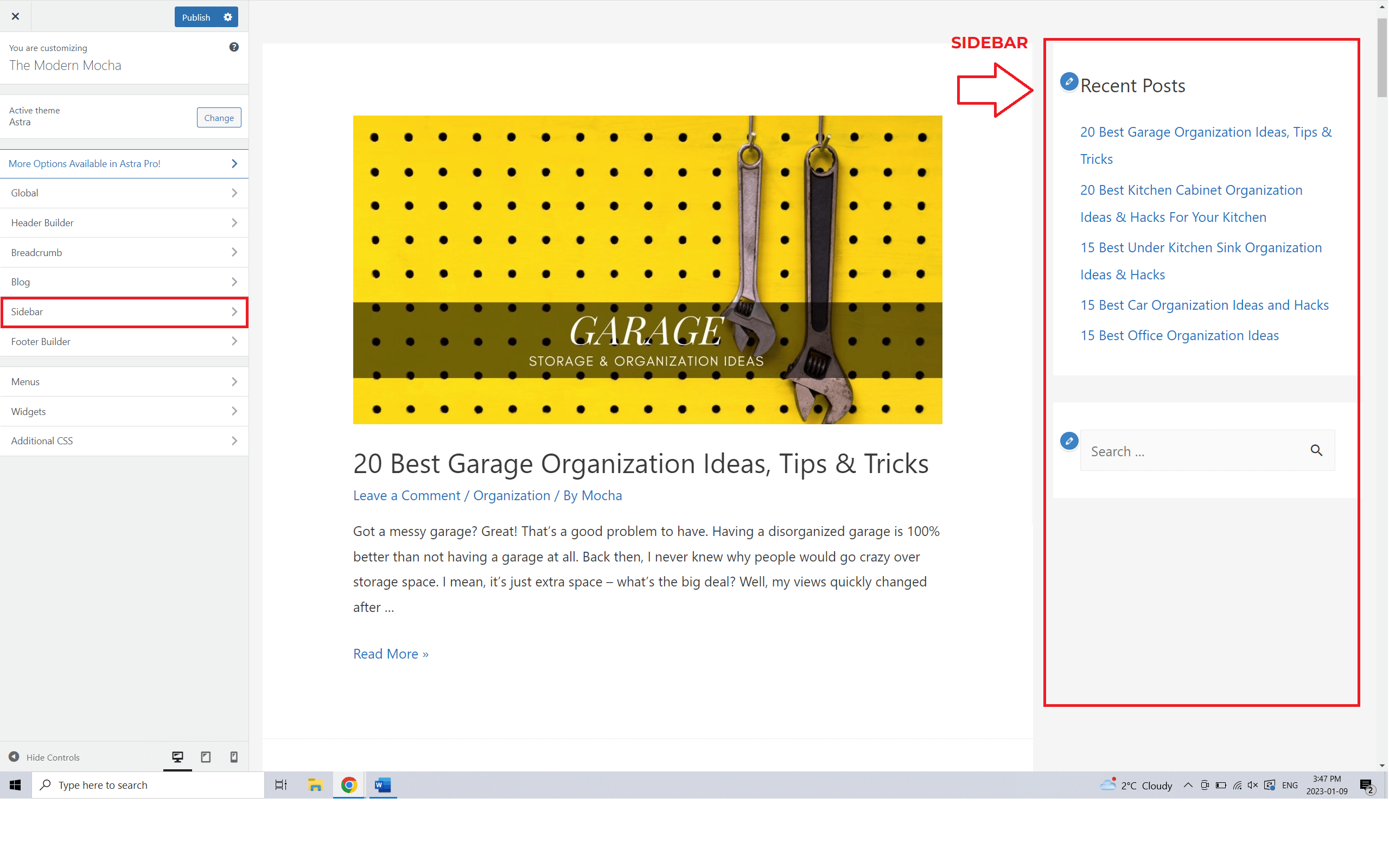Open recent post 15 Best Office Organization Ideas

click(x=1180, y=336)
